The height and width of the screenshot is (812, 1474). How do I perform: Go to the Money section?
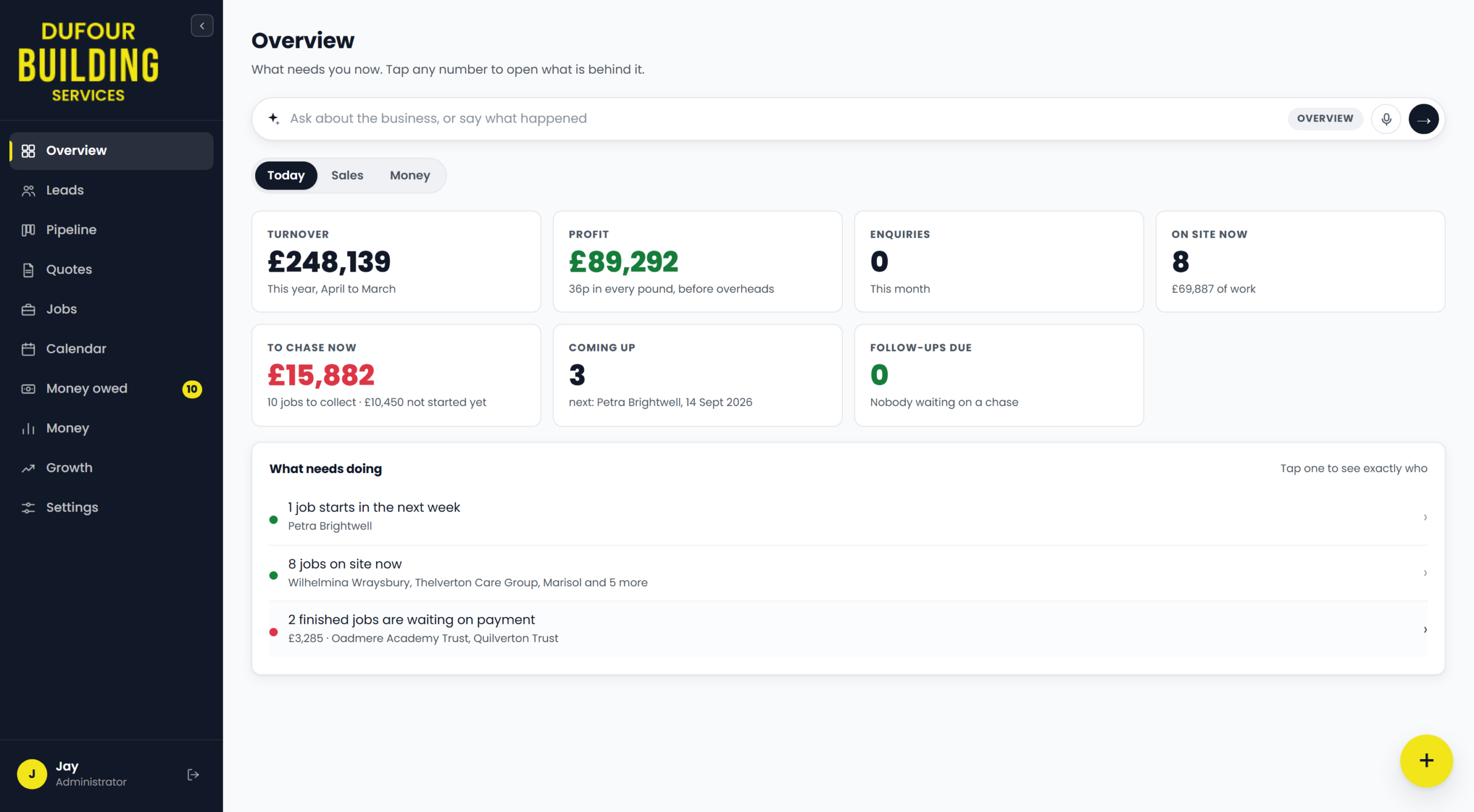[111, 429]
